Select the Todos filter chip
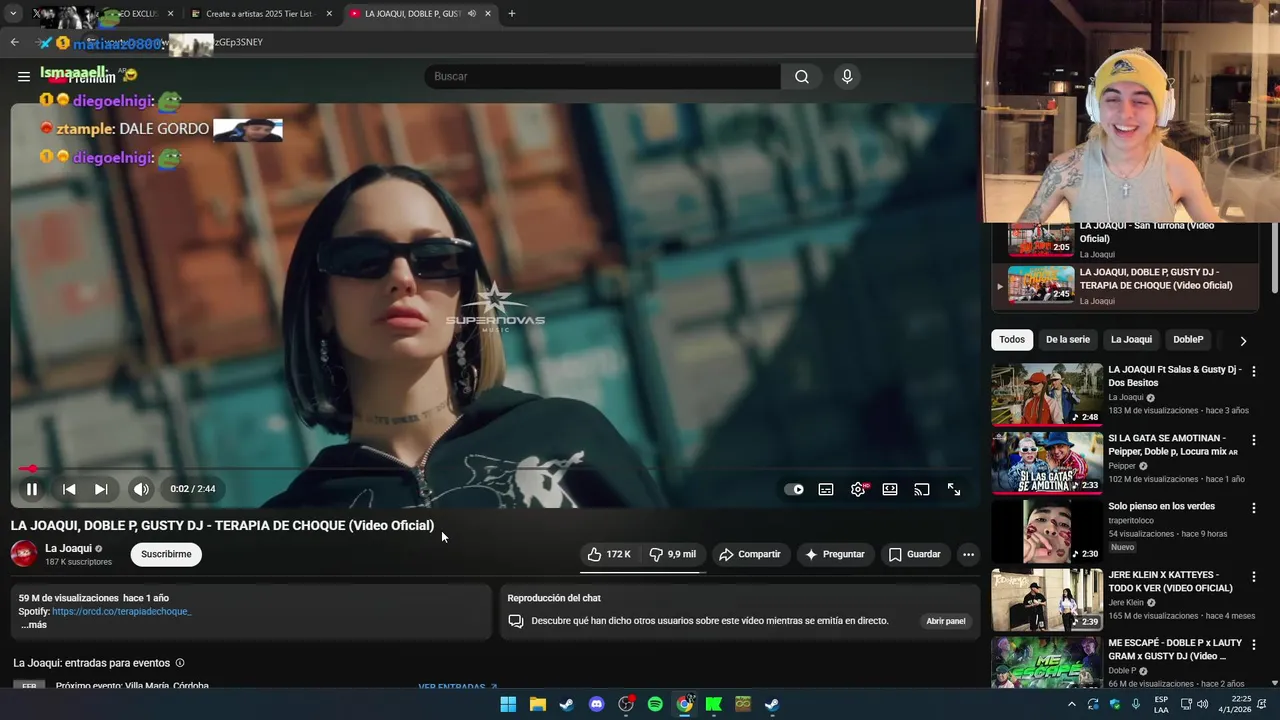The height and width of the screenshot is (720, 1280). (1012, 340)
